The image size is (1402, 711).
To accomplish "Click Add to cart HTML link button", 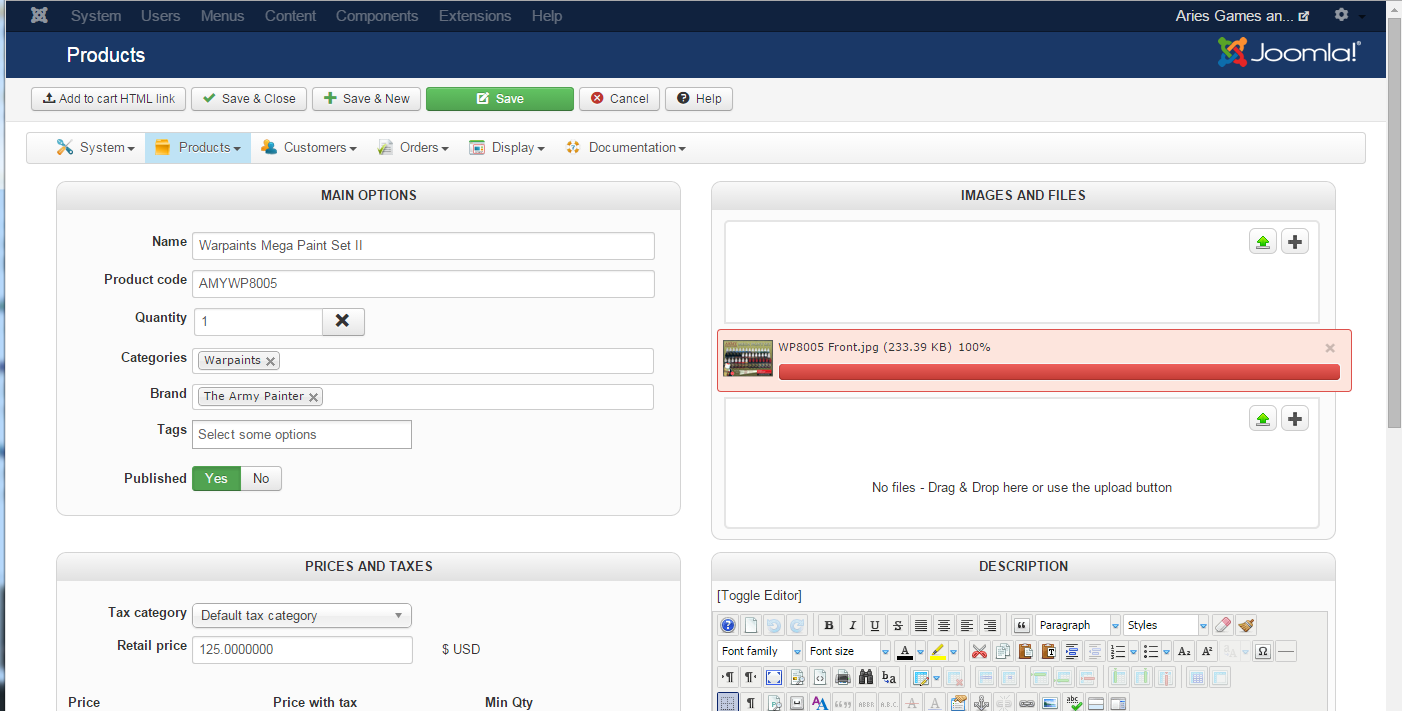I will [108, 99].
